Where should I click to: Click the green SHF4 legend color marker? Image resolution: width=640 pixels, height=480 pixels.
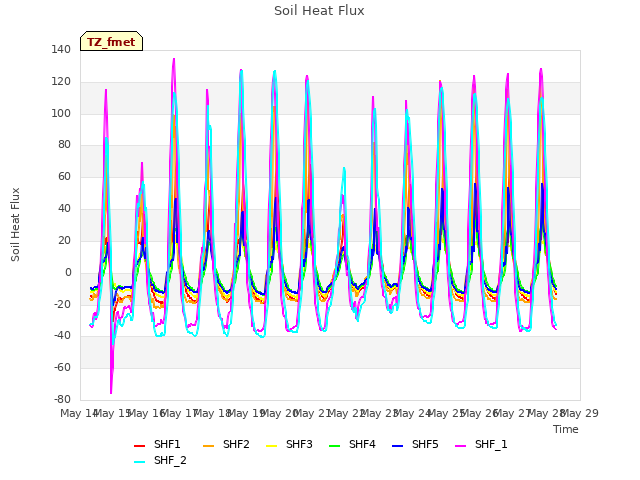click(x=334, y=446)
